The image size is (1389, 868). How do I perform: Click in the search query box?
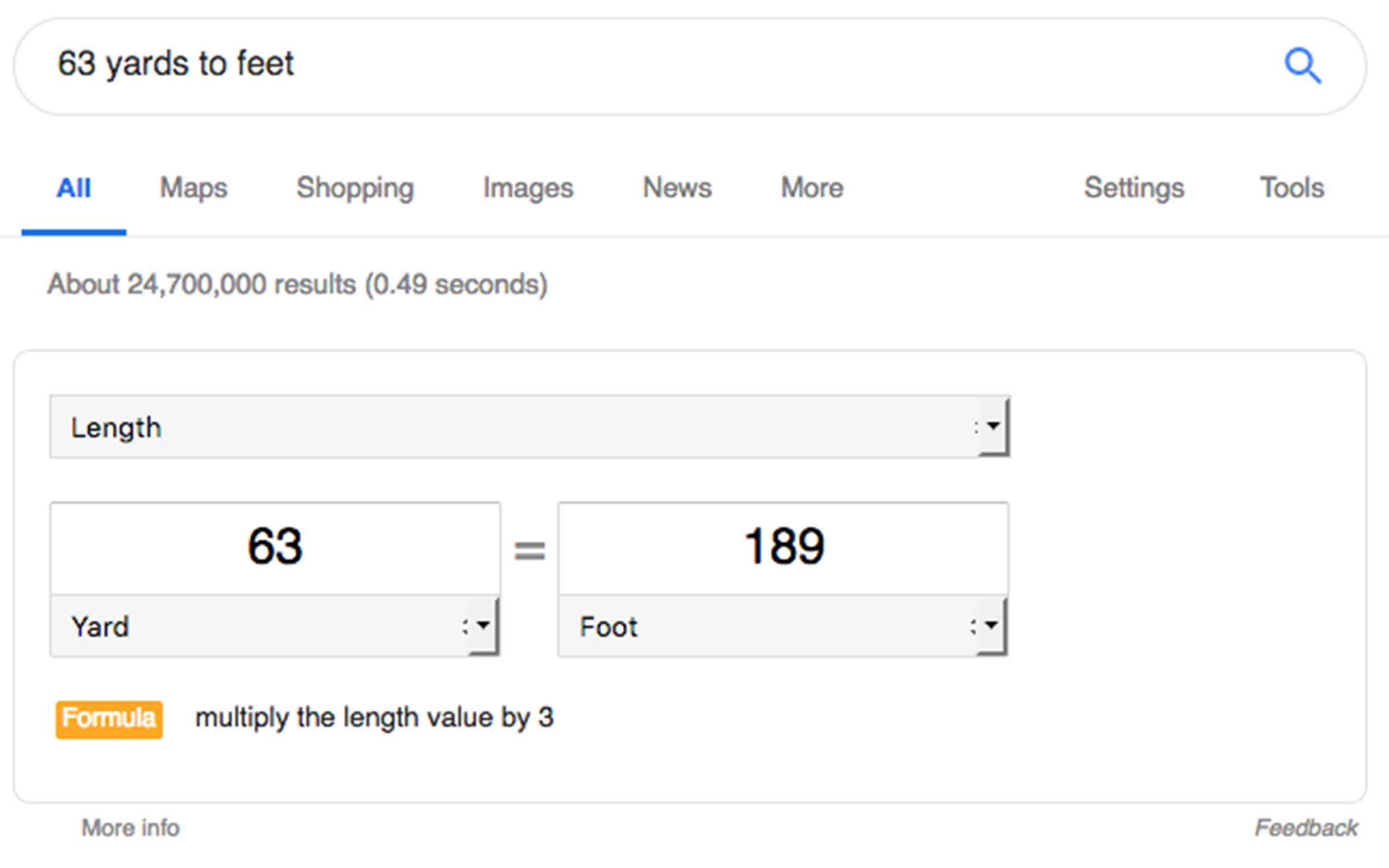637,64
